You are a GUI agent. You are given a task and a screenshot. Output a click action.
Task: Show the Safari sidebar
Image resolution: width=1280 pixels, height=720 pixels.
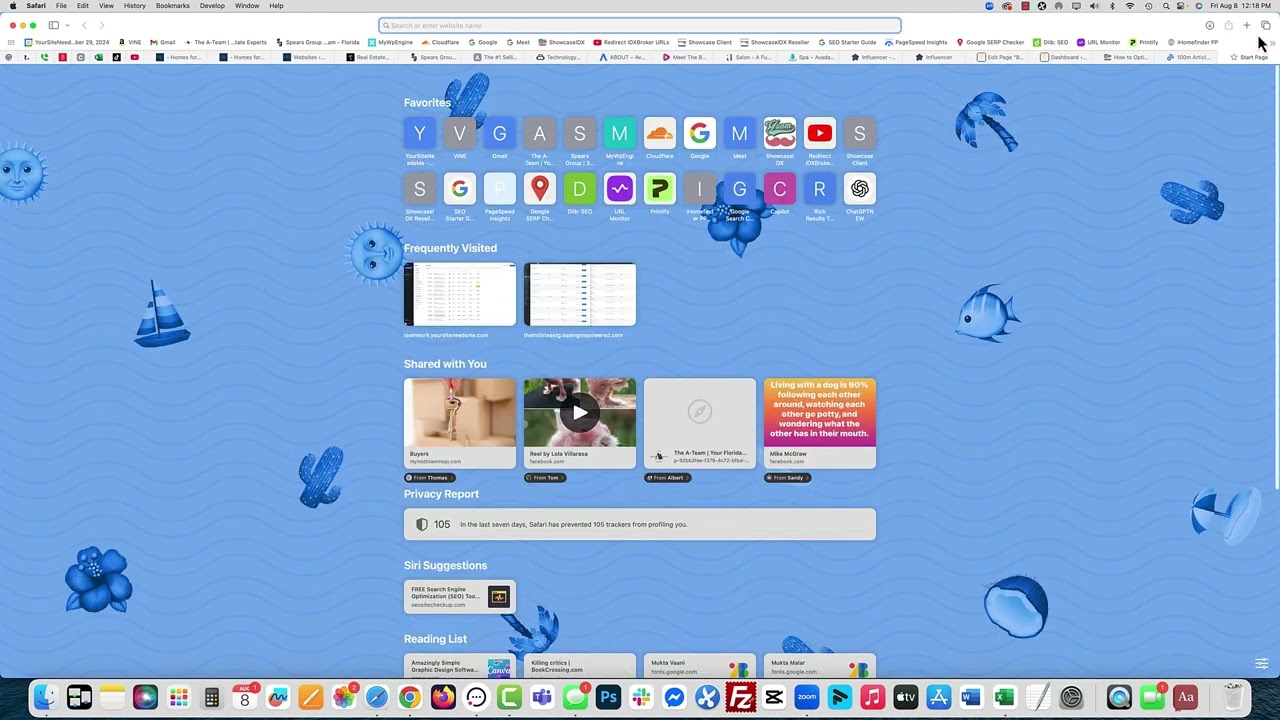pyautogui.click(x=53, y=25)
